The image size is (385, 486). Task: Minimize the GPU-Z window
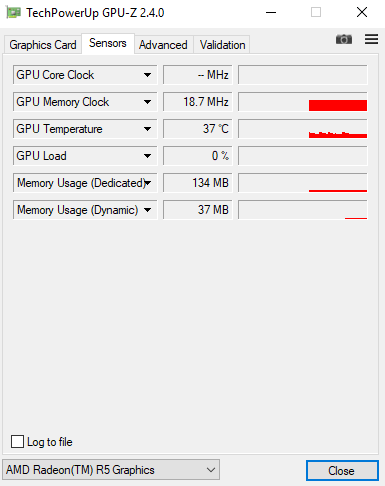271,13
